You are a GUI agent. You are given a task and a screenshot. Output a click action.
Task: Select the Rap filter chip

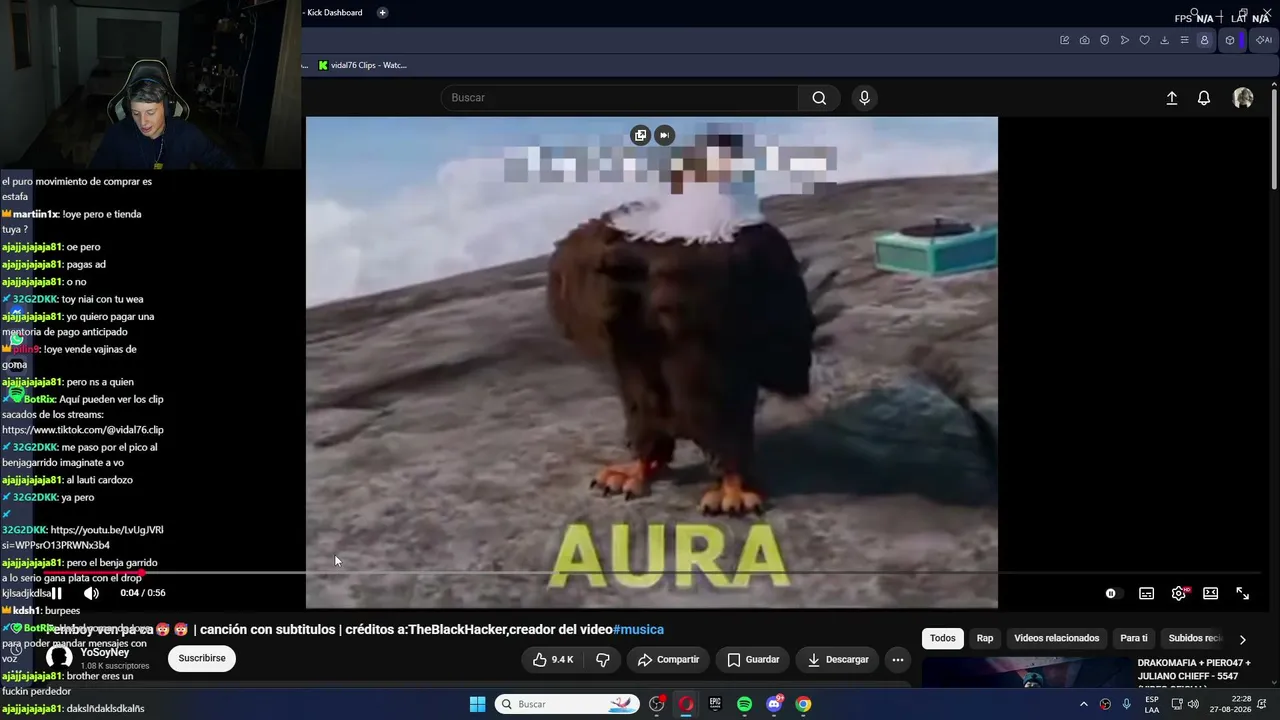point(985,638)
